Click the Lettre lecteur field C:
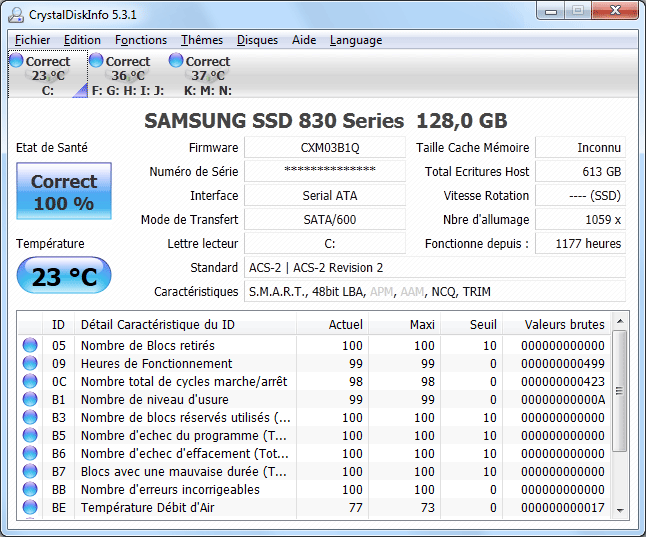Image resolution: width=646 pixels, height=537 pixels. click(x=325, y=243)
